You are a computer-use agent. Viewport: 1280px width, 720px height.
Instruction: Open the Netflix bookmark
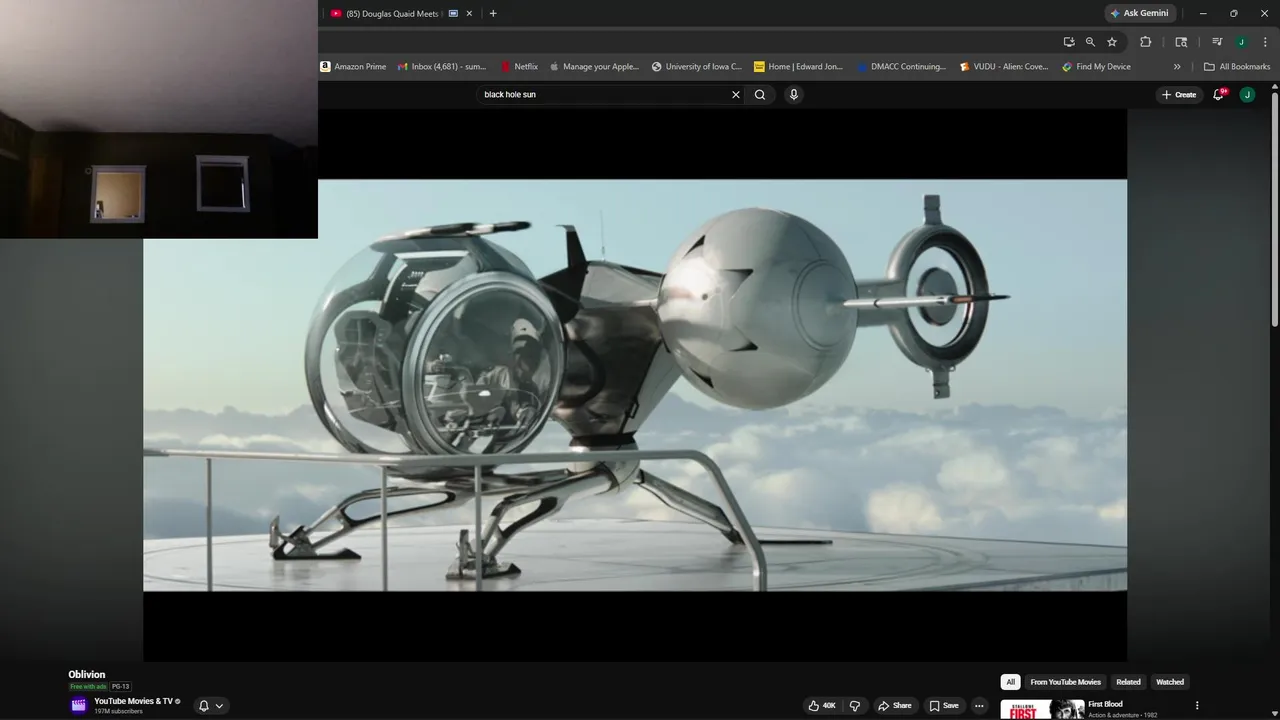(520, 67)
